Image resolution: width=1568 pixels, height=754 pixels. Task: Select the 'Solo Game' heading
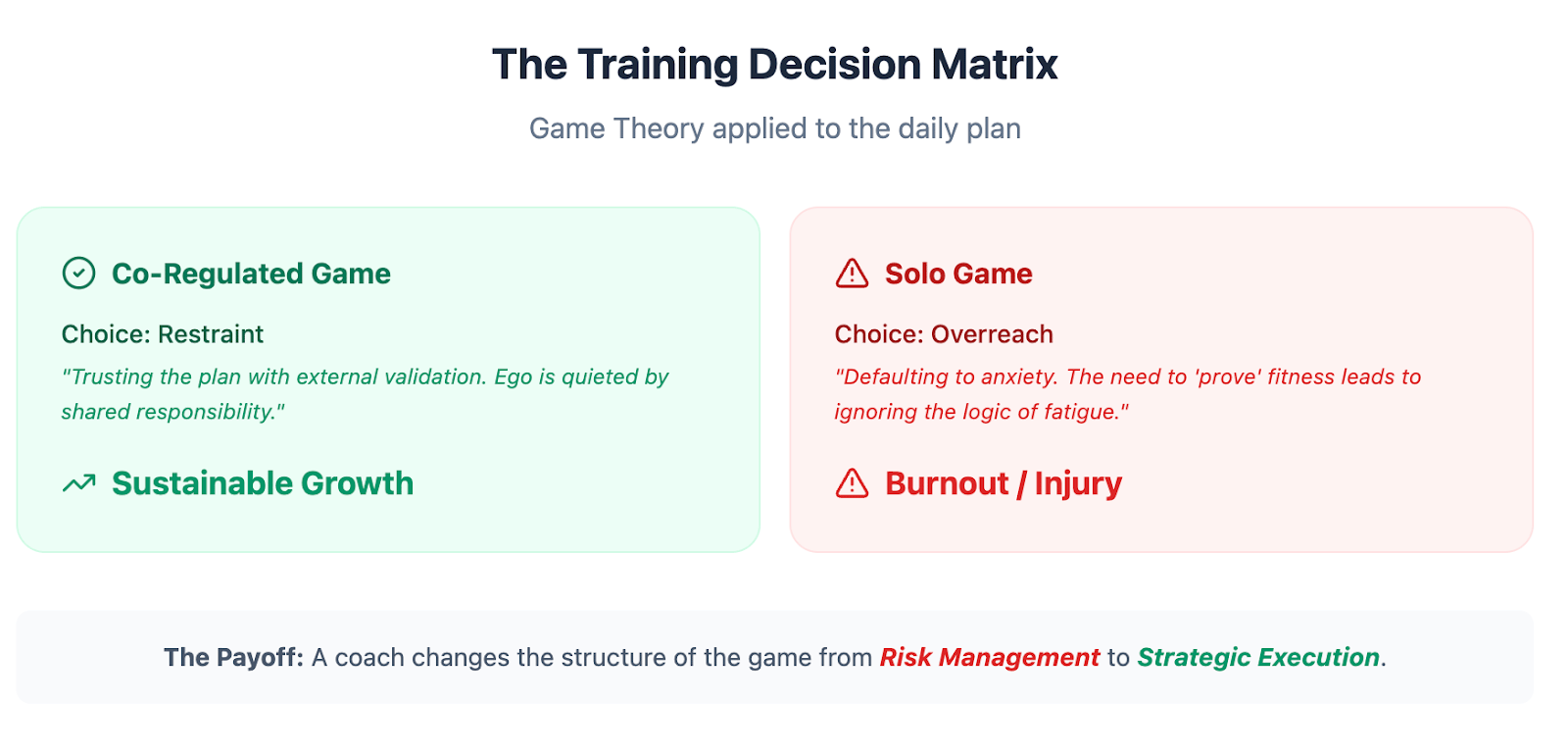pos(957,274)
